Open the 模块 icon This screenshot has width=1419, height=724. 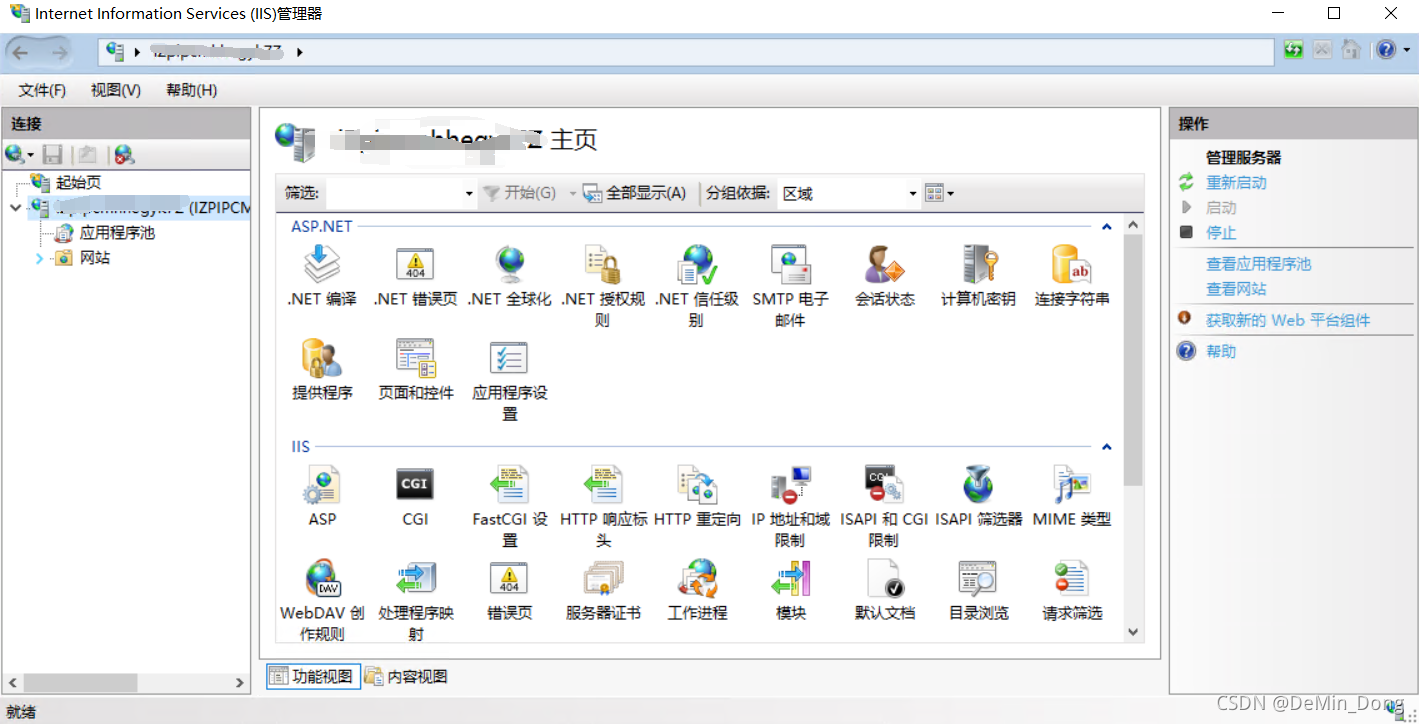[x=790, y=579]
